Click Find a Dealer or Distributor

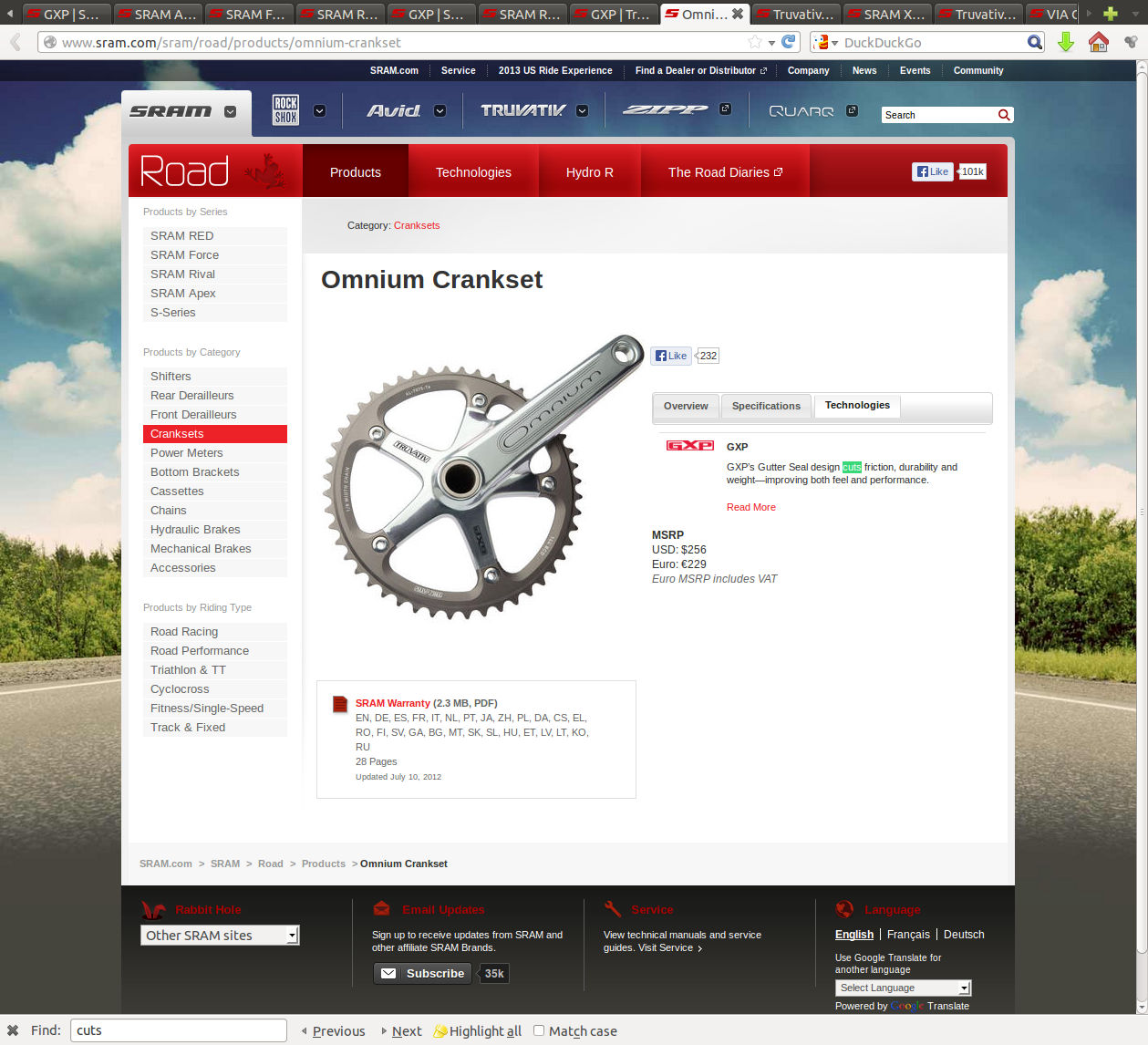(700, 70)
